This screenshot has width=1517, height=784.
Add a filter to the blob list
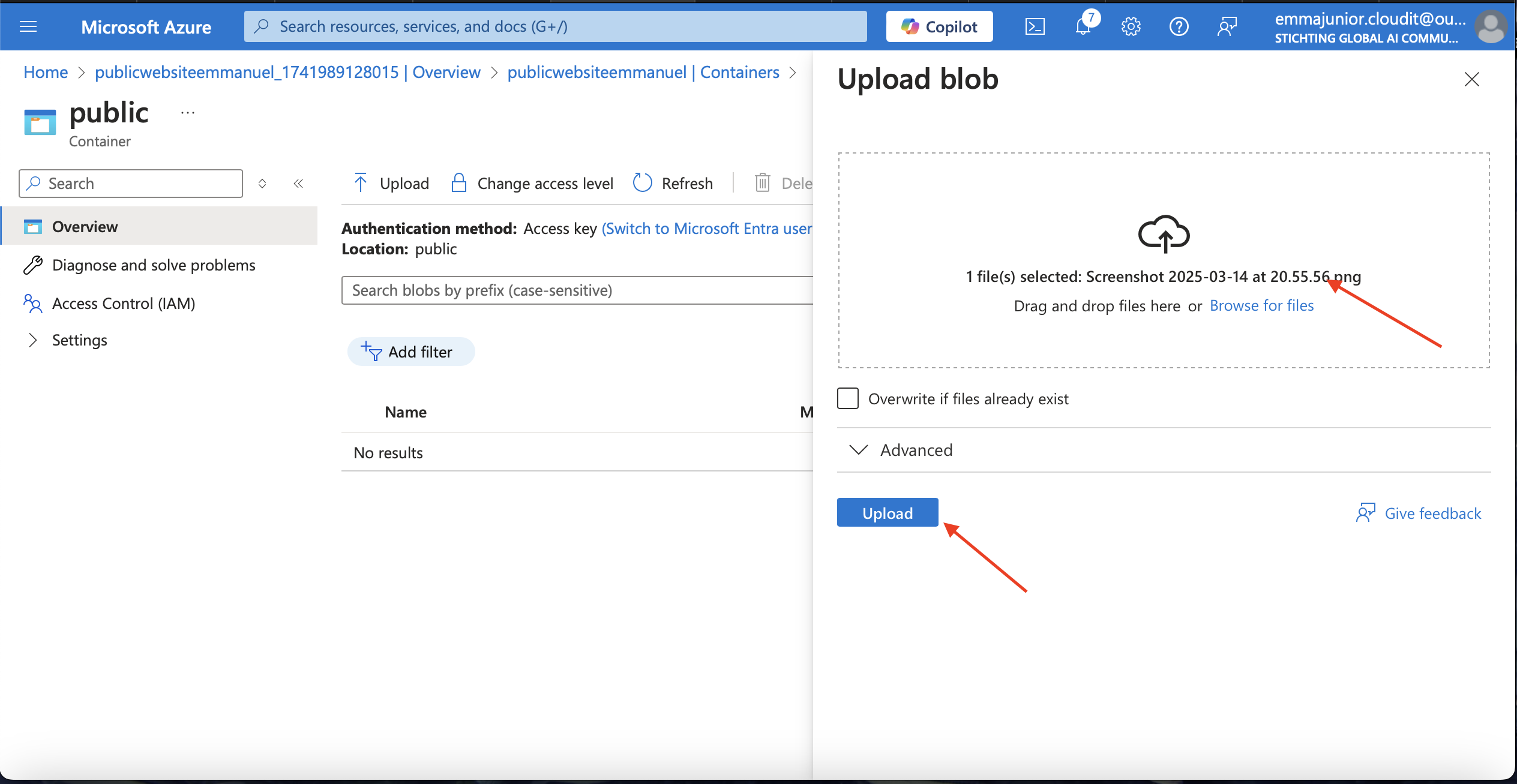click(x=411, y=352)
